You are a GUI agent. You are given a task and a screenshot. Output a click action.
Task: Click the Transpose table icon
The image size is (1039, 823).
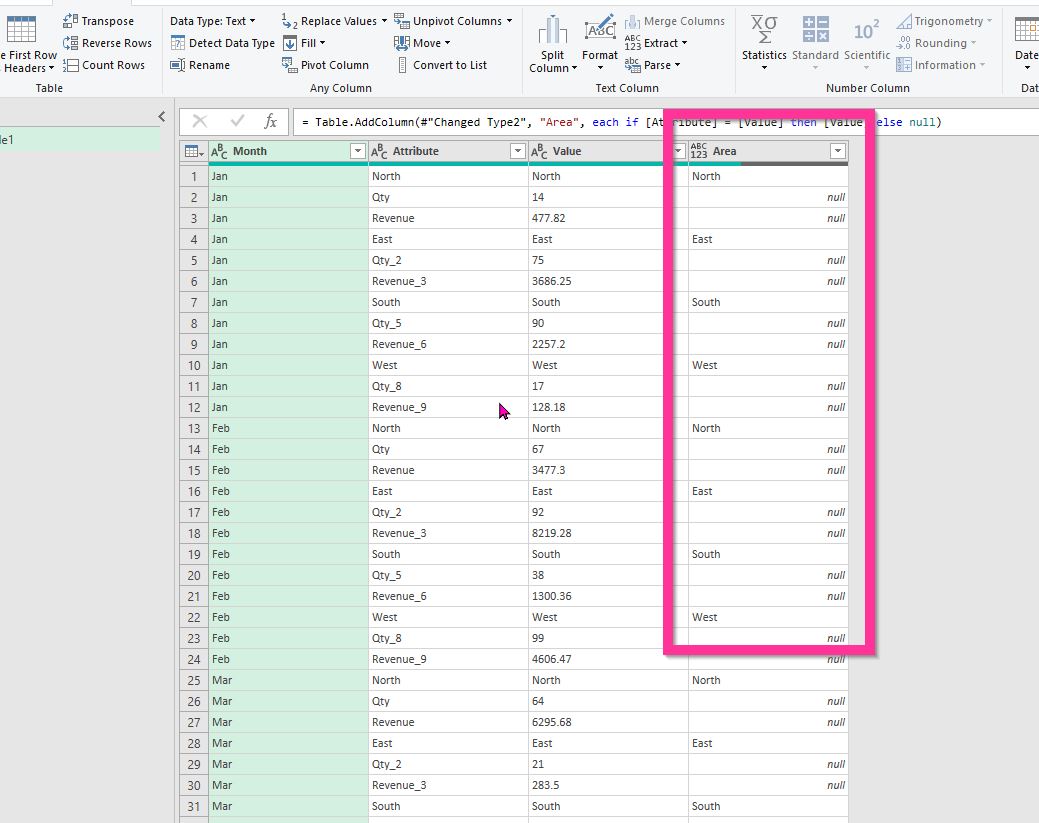71,21
